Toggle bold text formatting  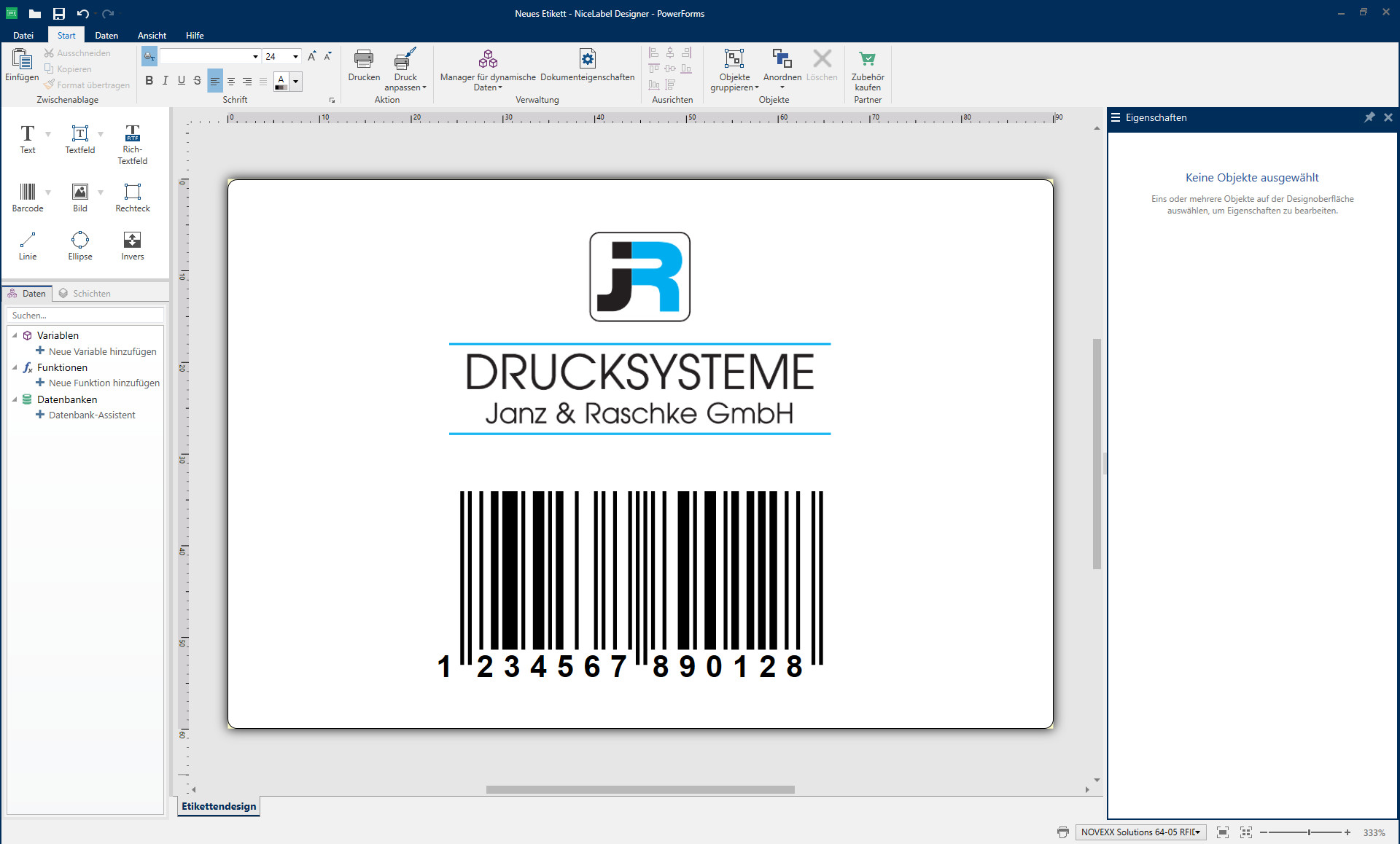149,81
